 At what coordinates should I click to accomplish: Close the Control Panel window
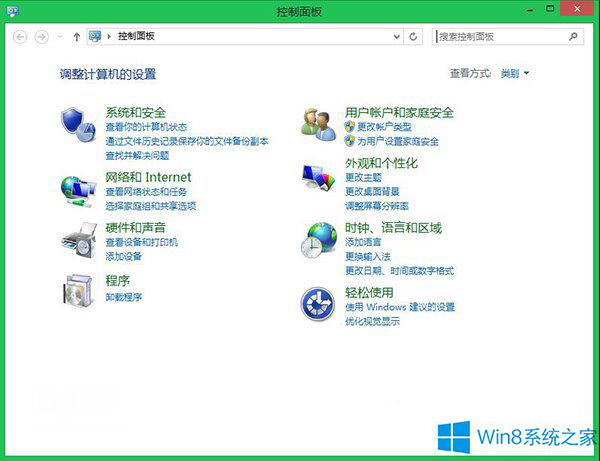pyautogui.click(x=577, y=8)
